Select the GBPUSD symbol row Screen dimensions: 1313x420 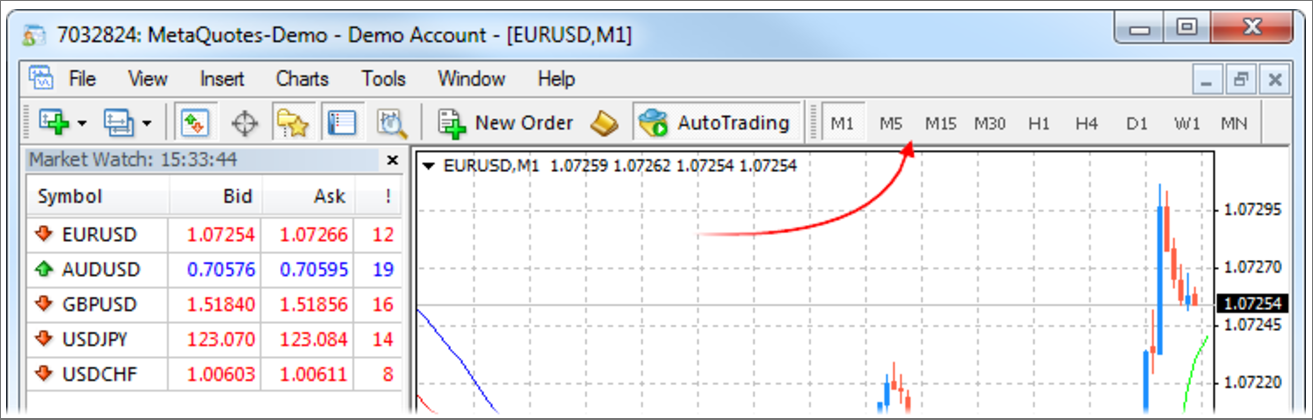pyautogui.click(x=215, y=304)
